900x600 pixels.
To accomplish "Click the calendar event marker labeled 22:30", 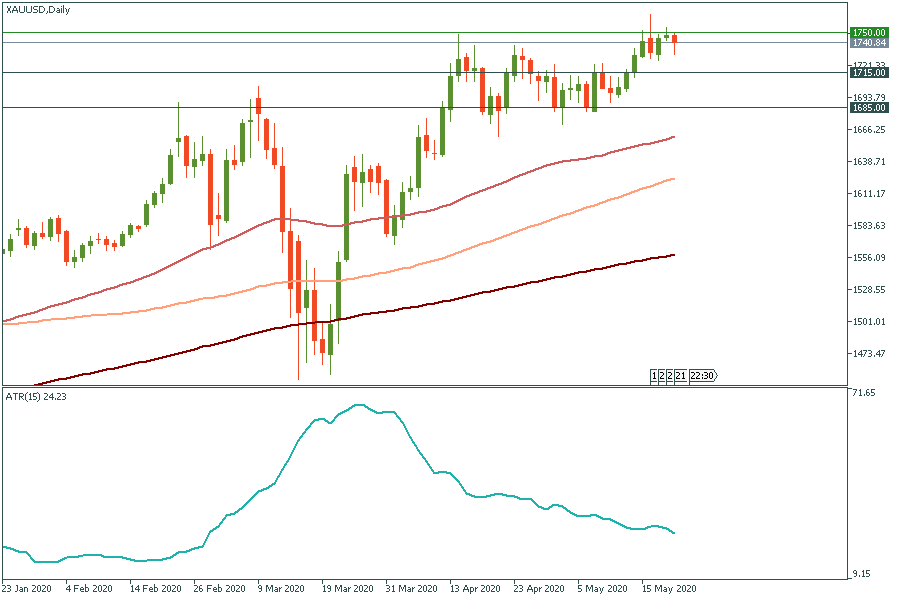I will coord(704,376).
